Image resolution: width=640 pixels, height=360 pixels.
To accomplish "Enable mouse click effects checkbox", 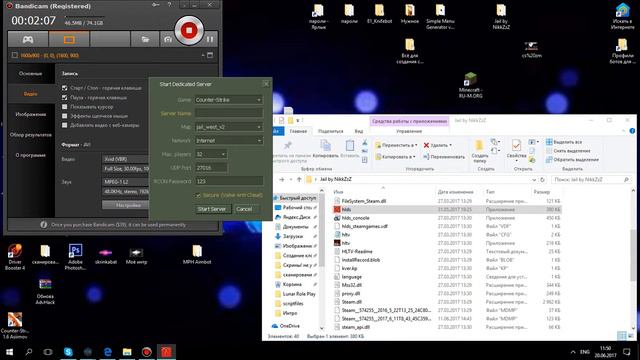I will click(x=64, y=116).
